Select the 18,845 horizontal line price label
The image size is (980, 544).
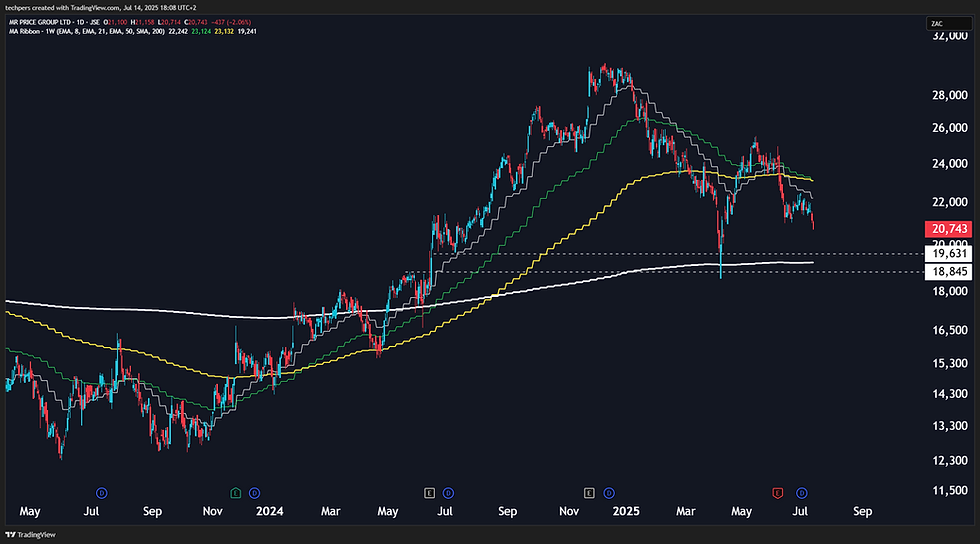click(x=948, y=271)
